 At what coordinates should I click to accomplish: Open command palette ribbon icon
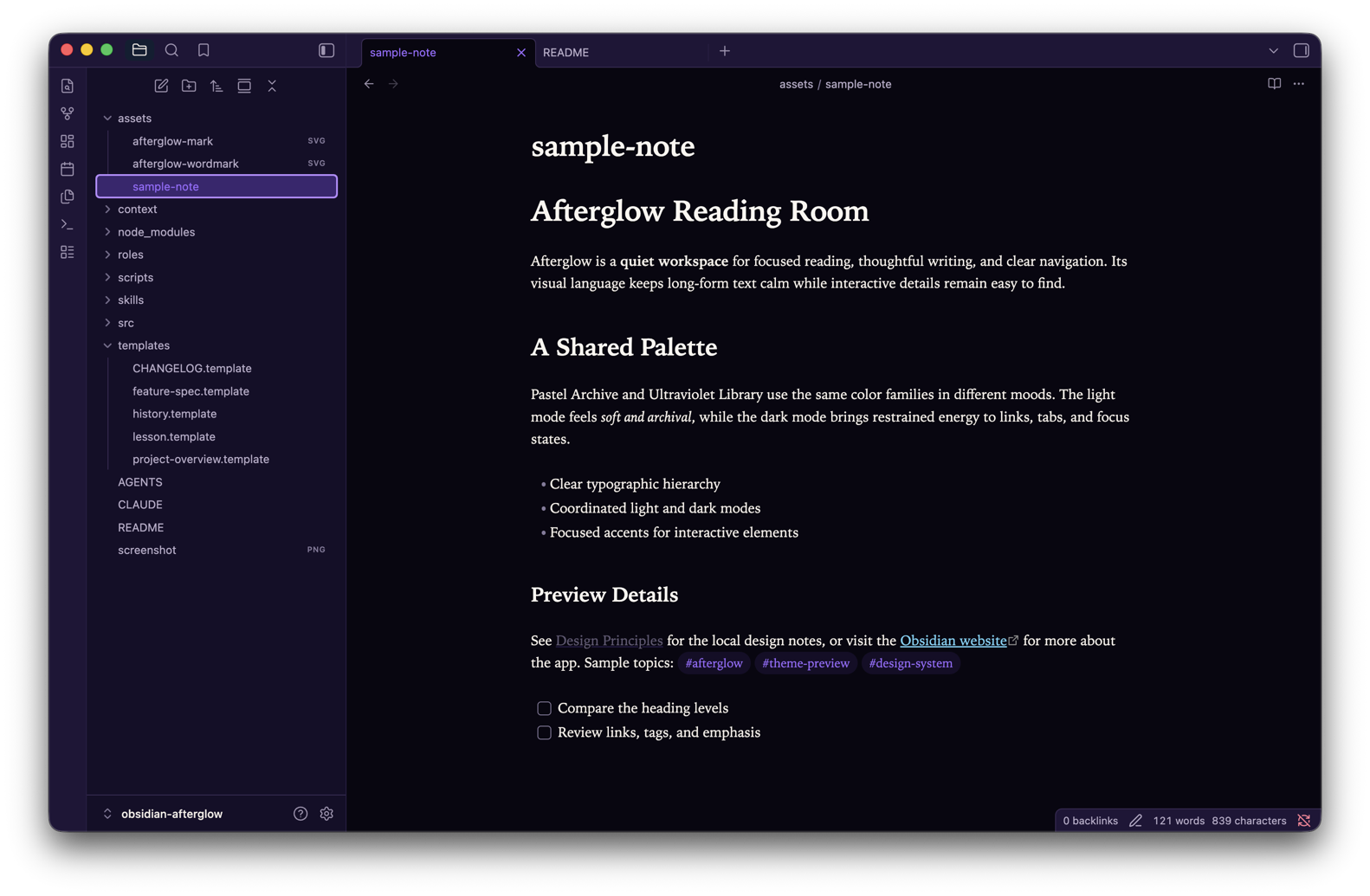68,224
